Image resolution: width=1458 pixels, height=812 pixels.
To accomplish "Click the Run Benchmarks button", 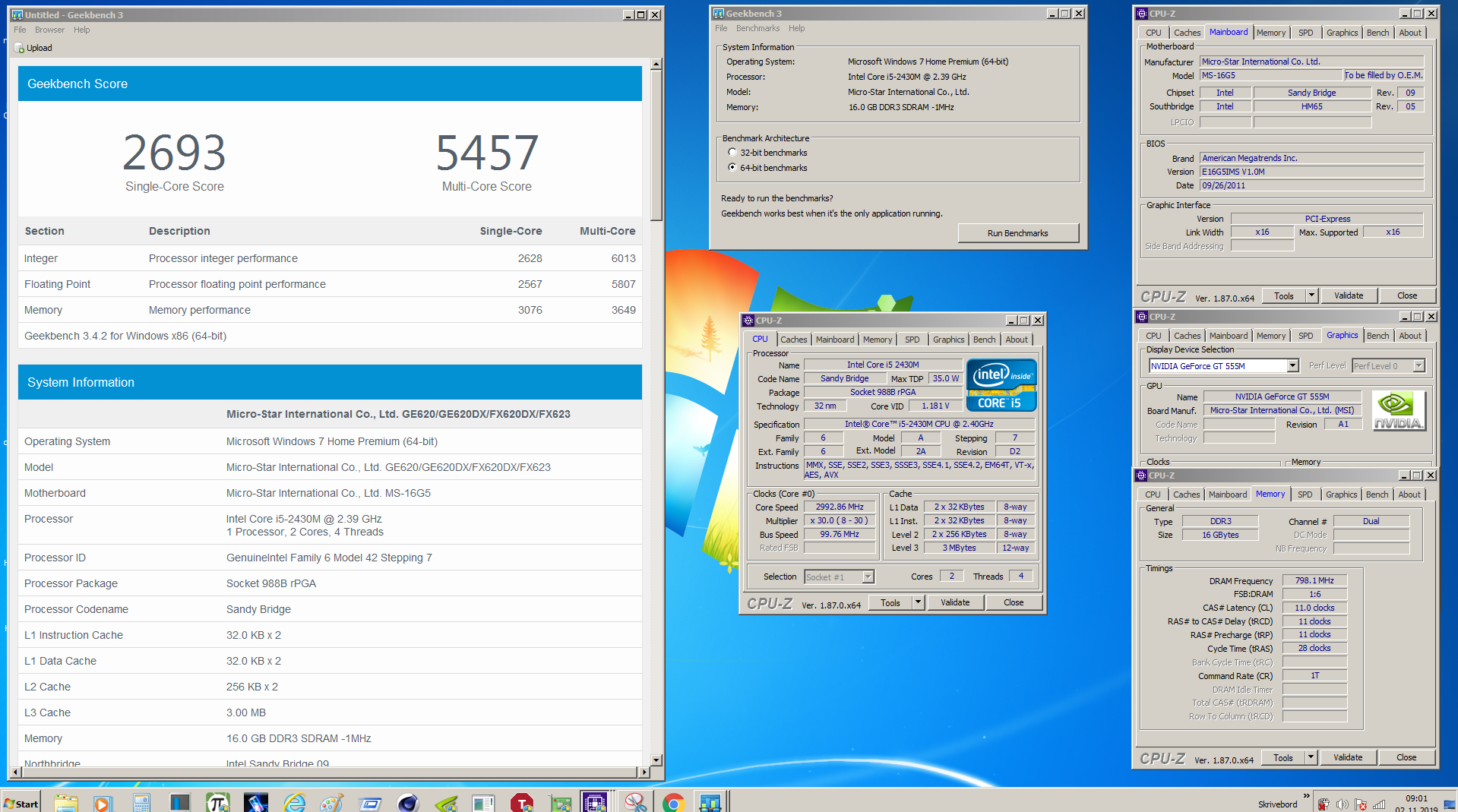I will (1017, 233).
